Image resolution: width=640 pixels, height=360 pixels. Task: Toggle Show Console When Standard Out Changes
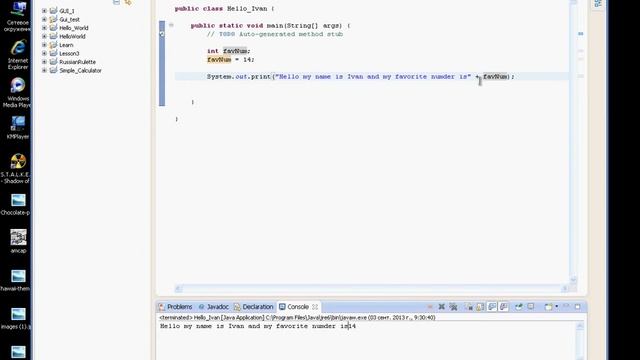point(492,307)
